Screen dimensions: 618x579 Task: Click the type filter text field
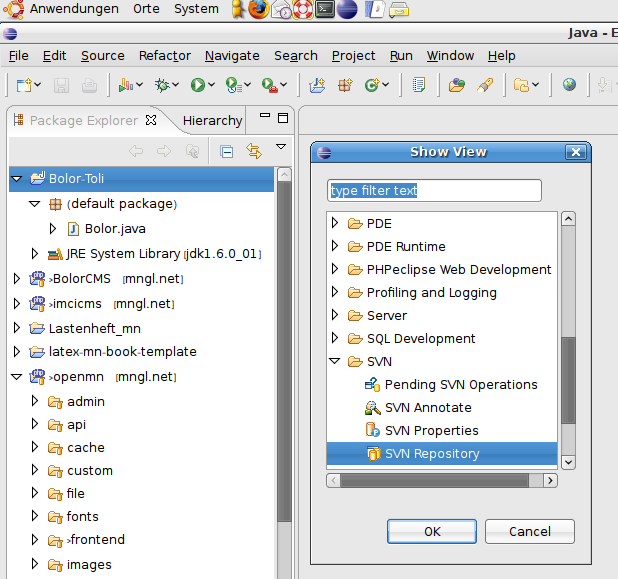point(434,191)
